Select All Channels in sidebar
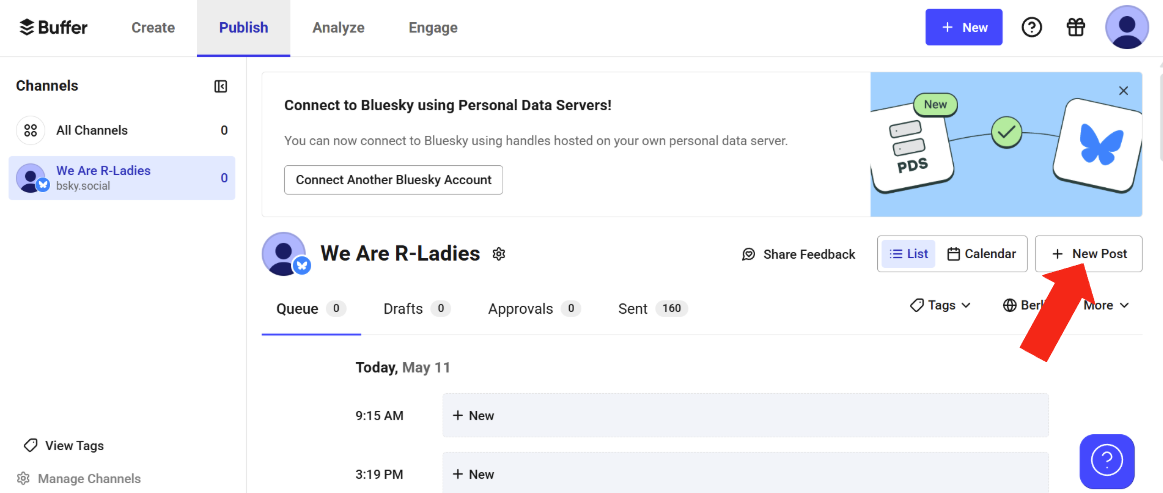Screen dimensions: 1163x493 click(122, 130)
